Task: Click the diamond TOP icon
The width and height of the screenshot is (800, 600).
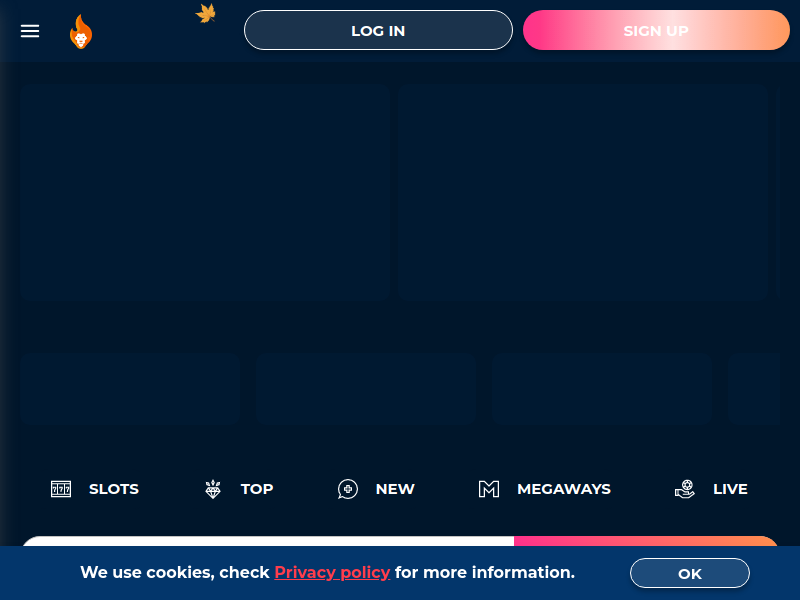Action: click(213, 489)
